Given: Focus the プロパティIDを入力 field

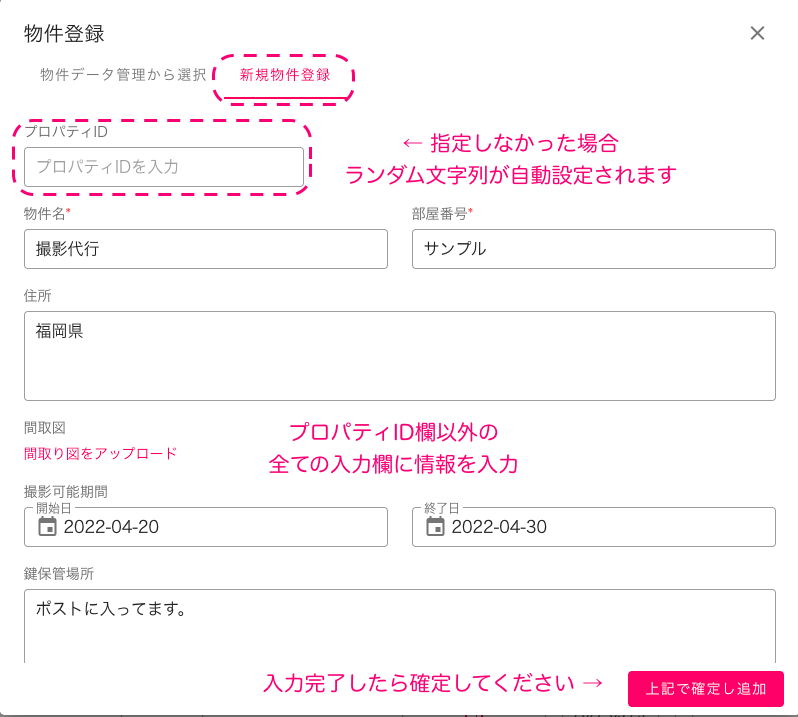Looking at the screenshot, I should 164,167.
